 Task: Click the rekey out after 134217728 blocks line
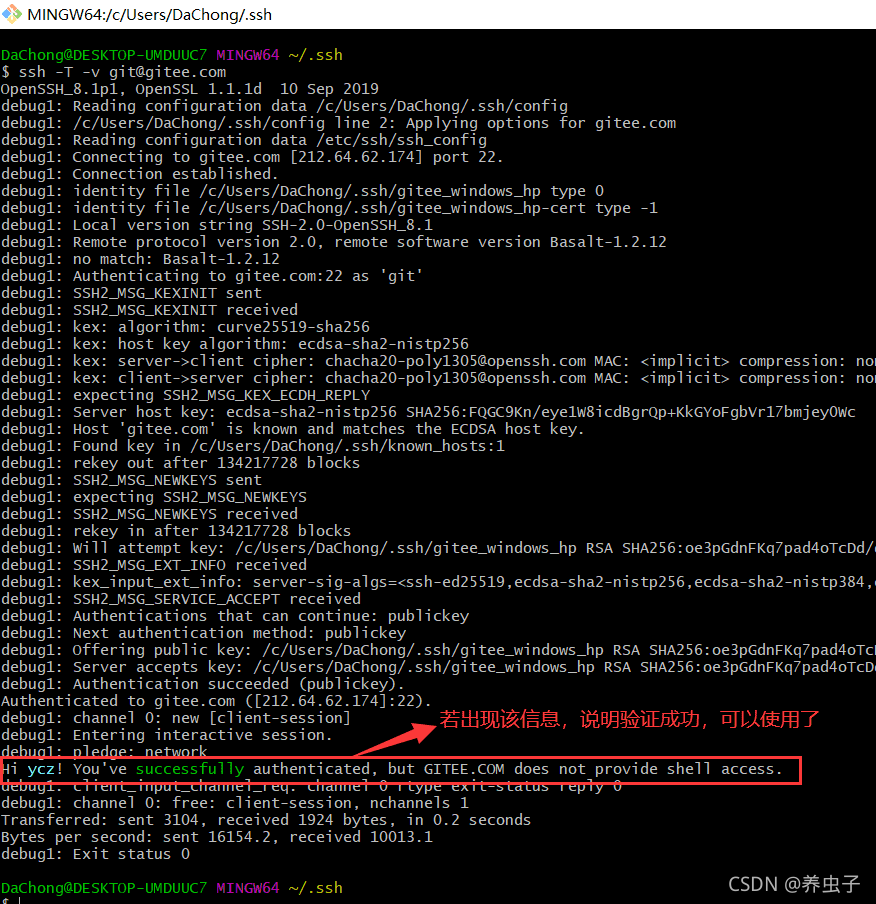coord(181,463)
